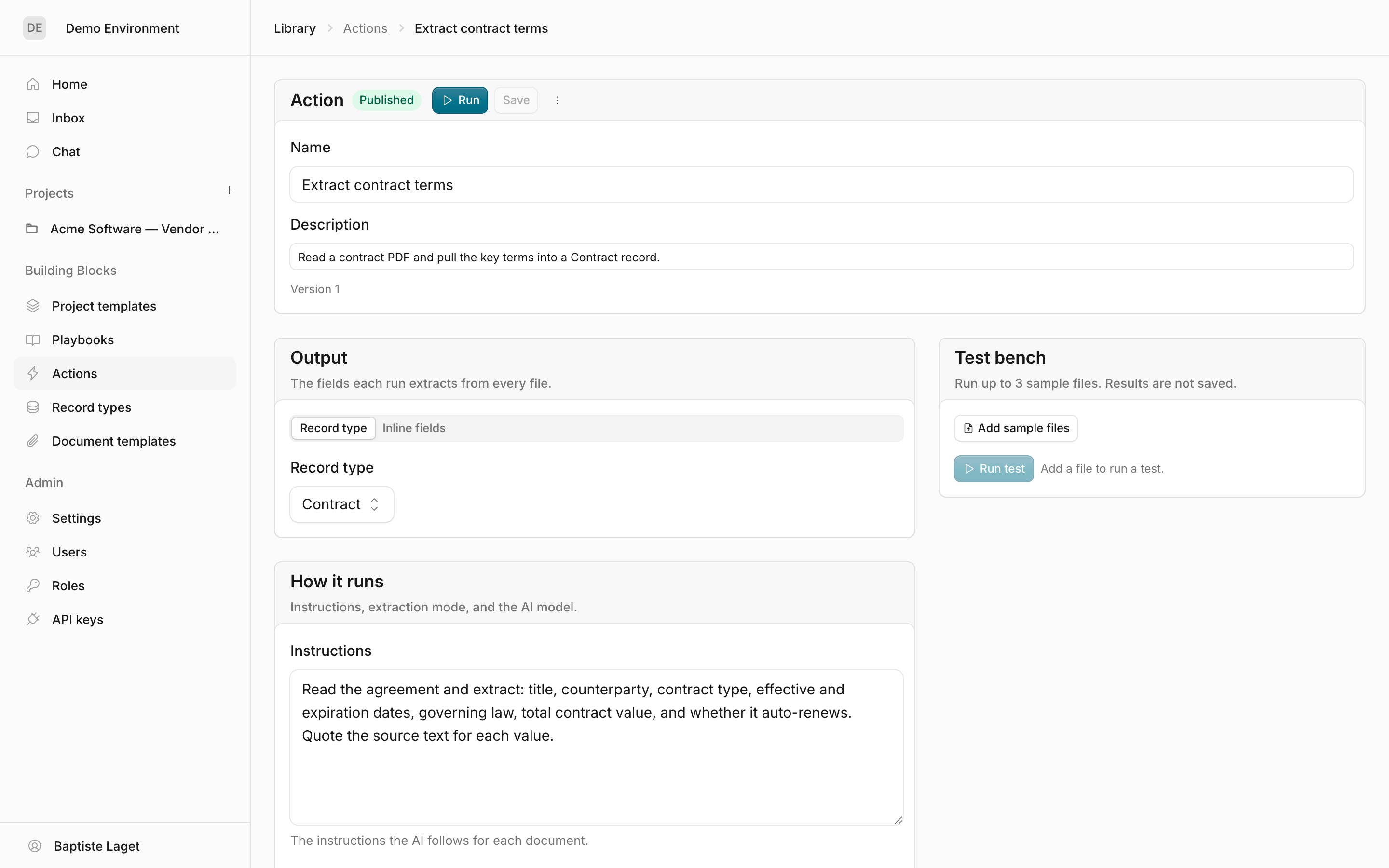Run the action with Run button
Screen dimensions: 1389x868
(x=460, y=100)
